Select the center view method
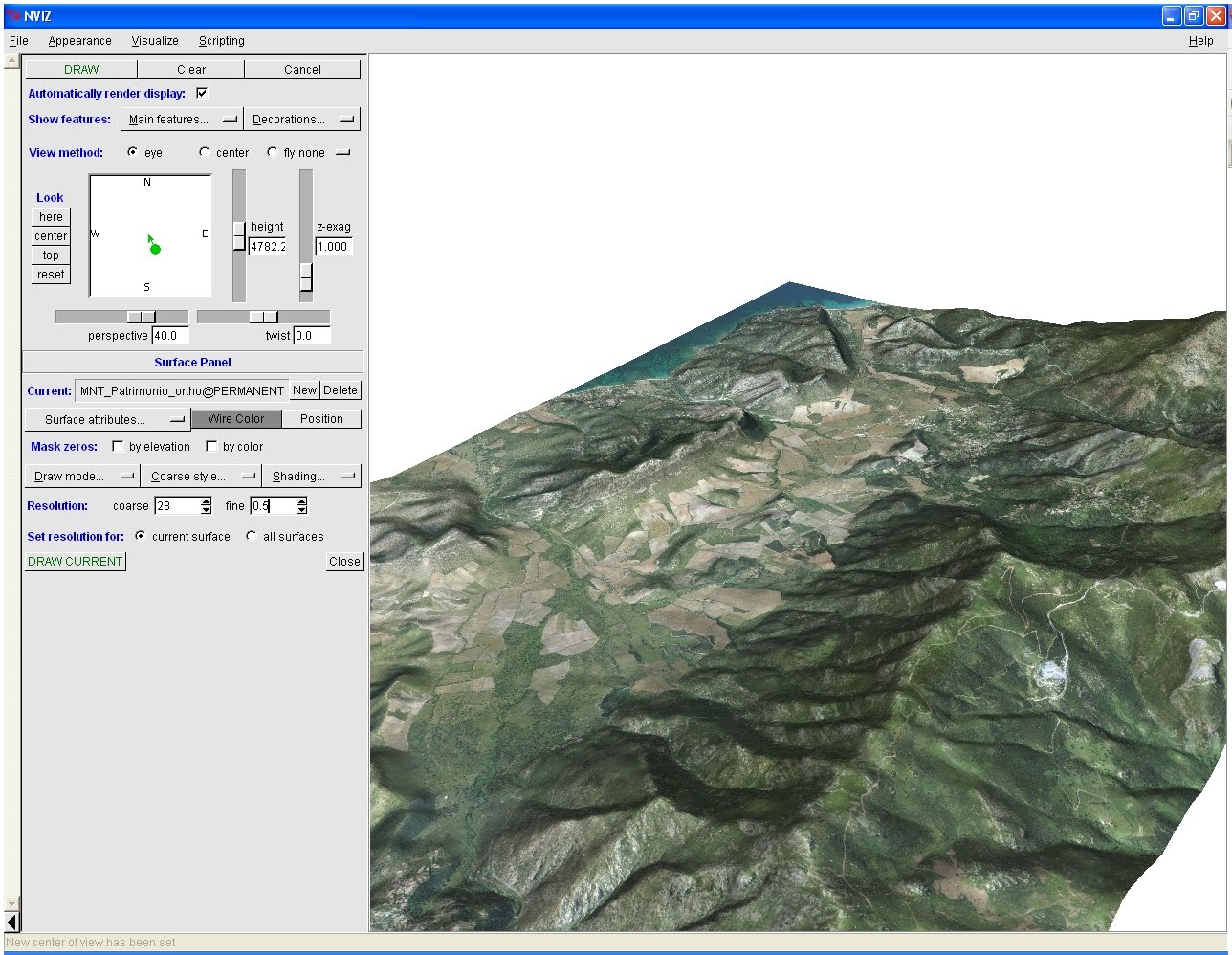Screen dimensions: 1232x955 click(x=204, y=151)
